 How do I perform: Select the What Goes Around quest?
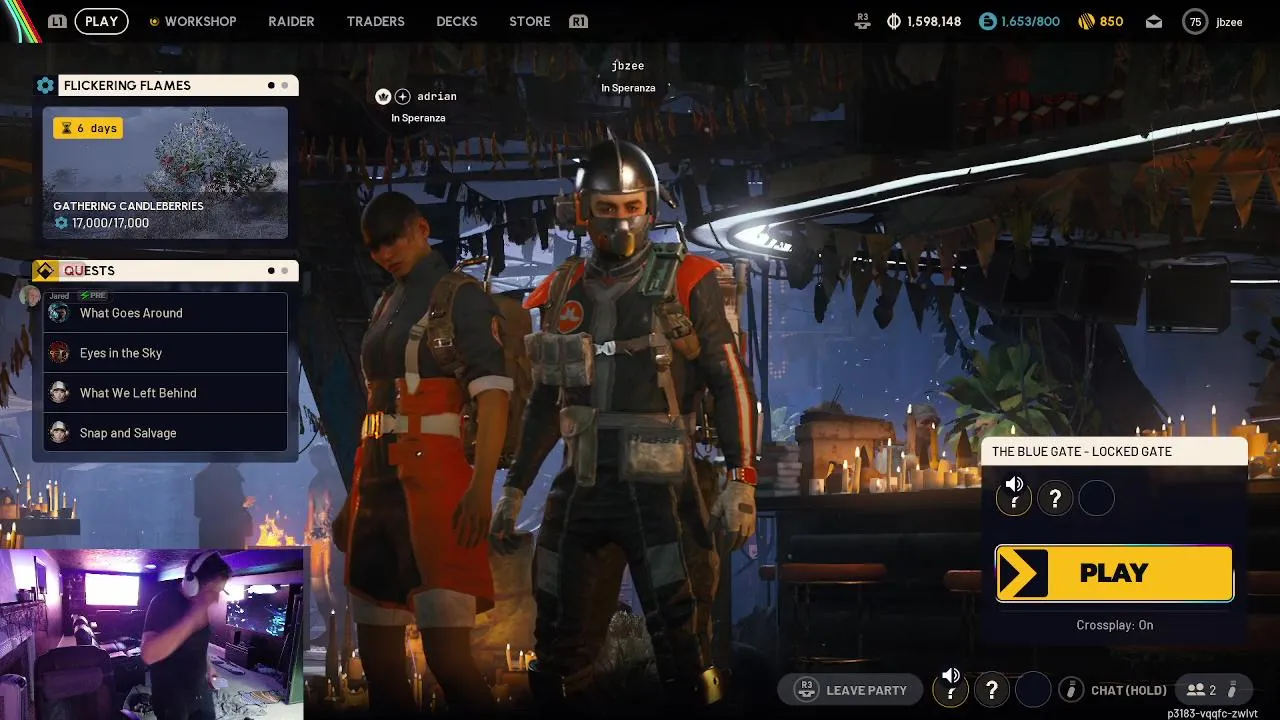[165, 313]
